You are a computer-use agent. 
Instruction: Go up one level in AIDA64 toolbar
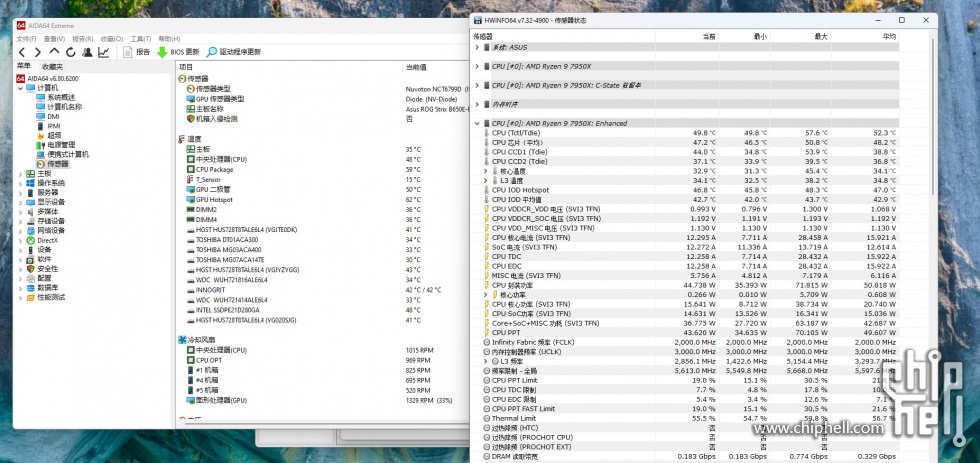54,52
